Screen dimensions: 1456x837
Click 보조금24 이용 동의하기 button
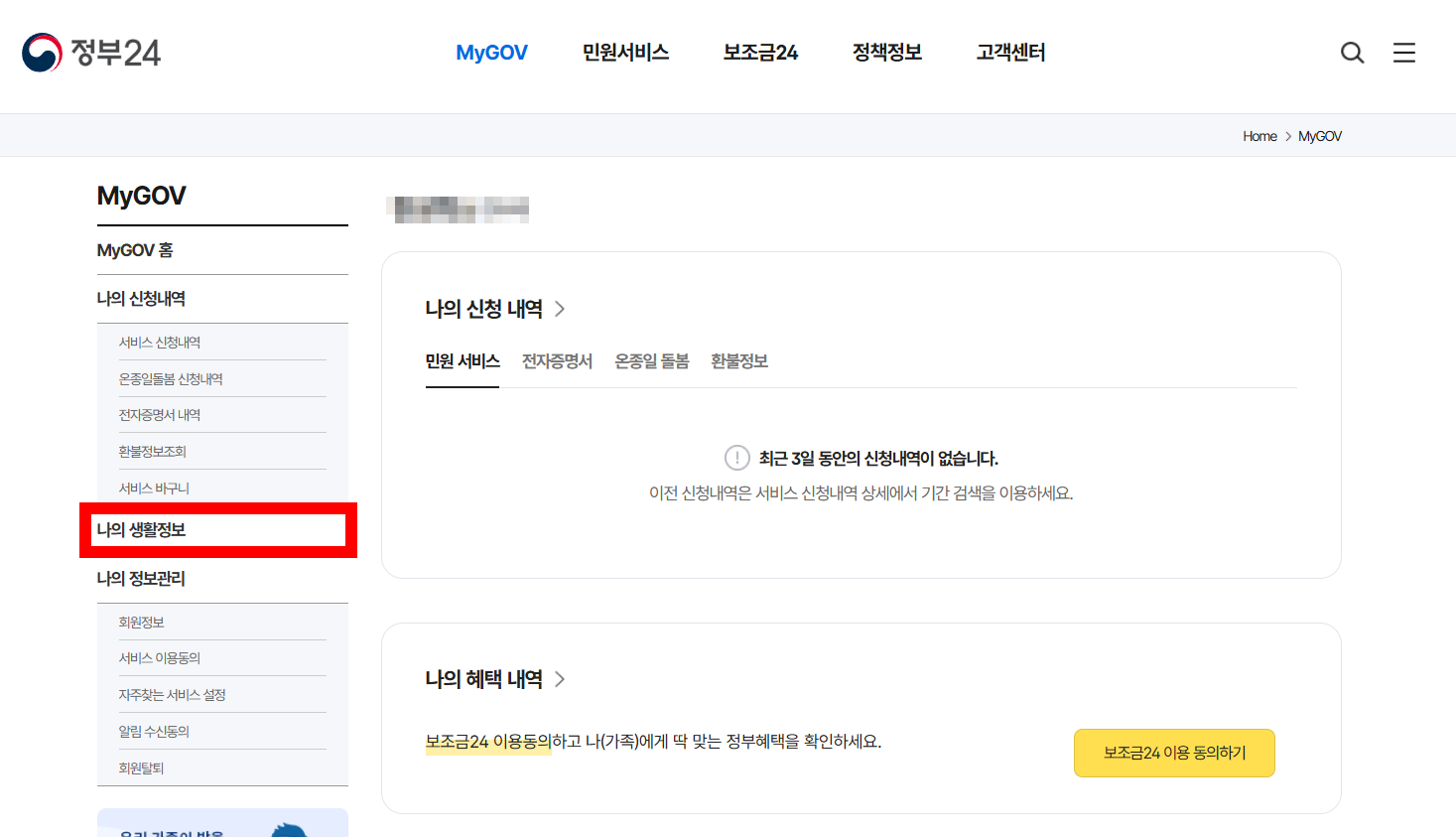point(1174,753)
